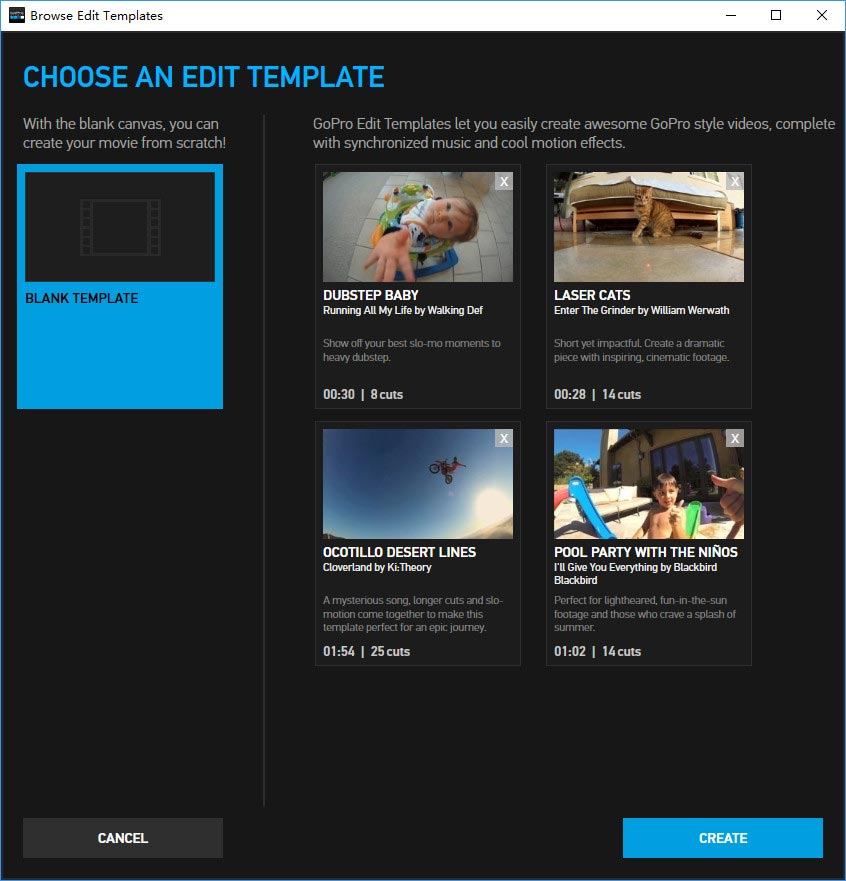Click the POOL PARTY WITH THE NIÑOS title
The image size is (846, 881).
click(x=646, y=552)
